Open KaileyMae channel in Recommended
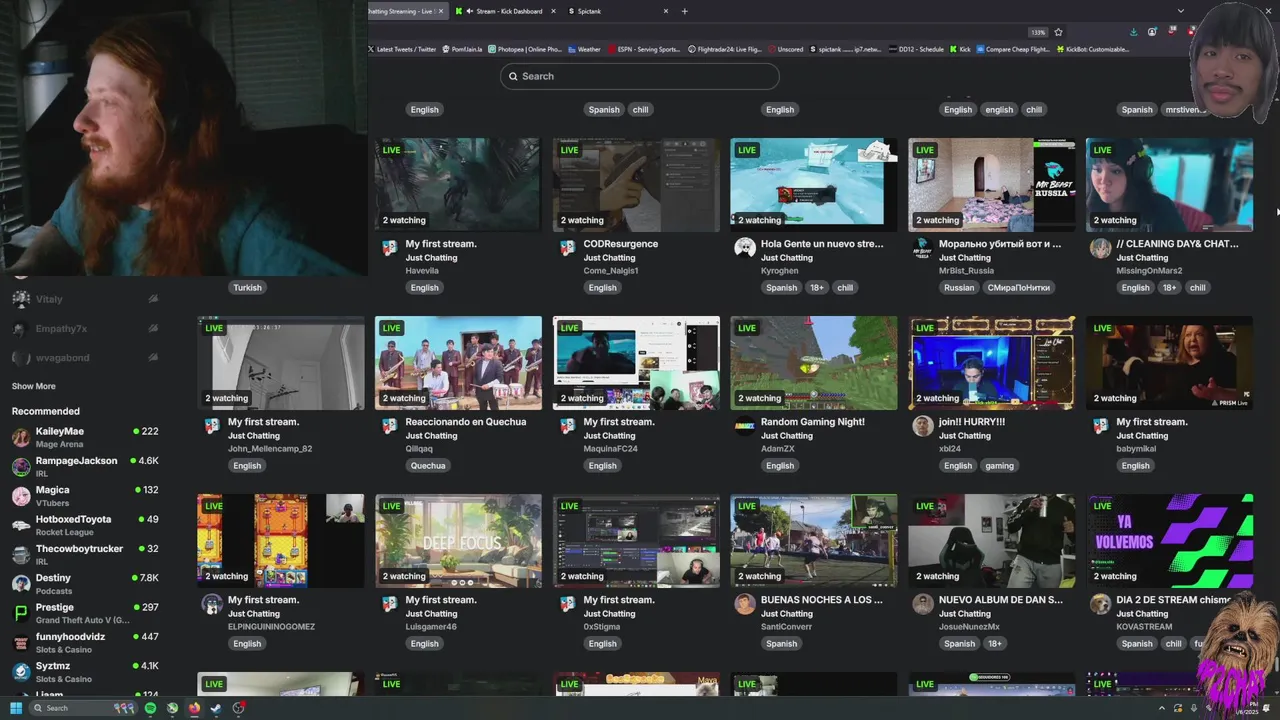The height and width of the screenshot is (720, 1280). pos(85,437)
